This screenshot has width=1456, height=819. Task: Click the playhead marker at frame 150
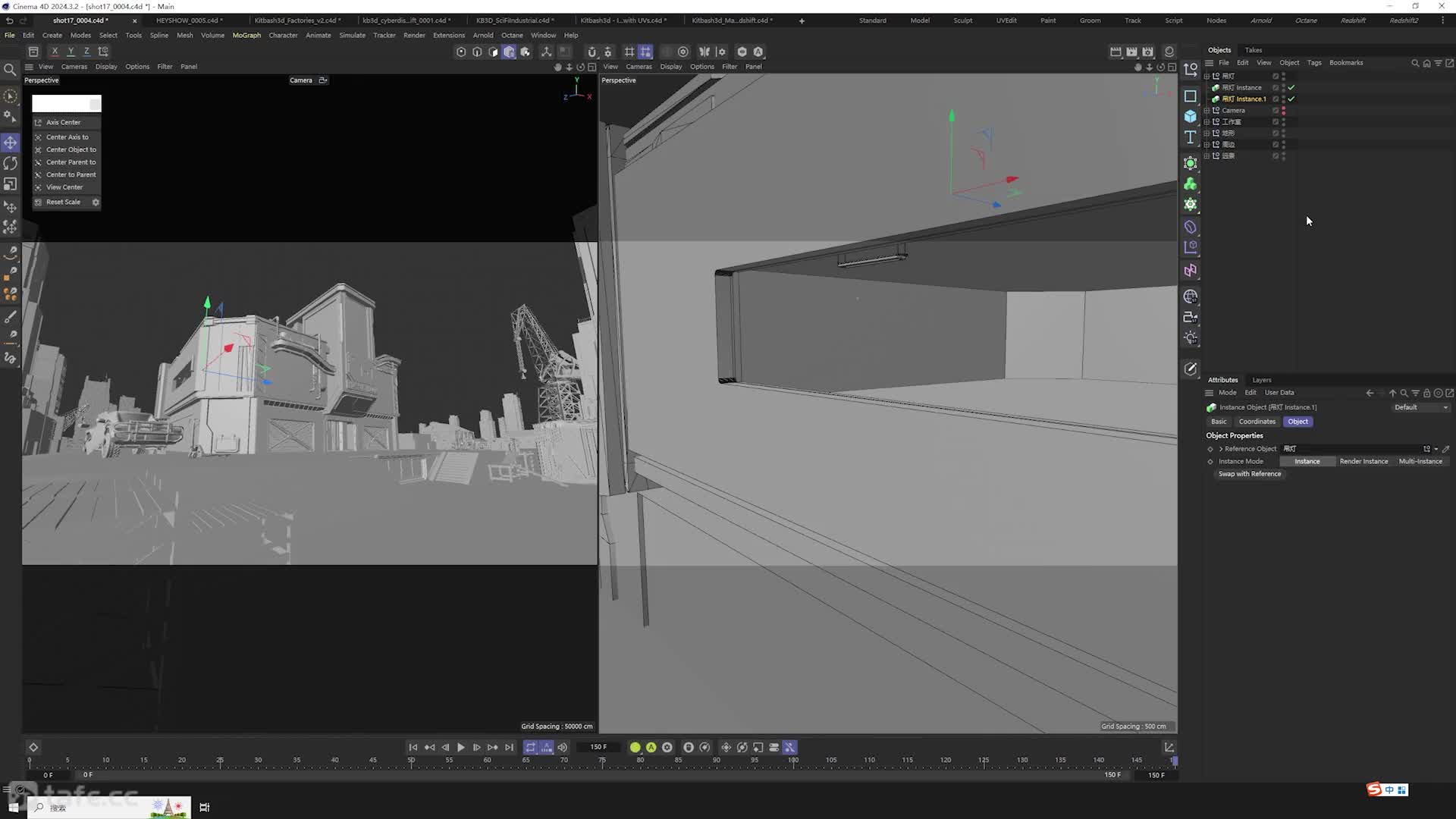coord(1174,760)
